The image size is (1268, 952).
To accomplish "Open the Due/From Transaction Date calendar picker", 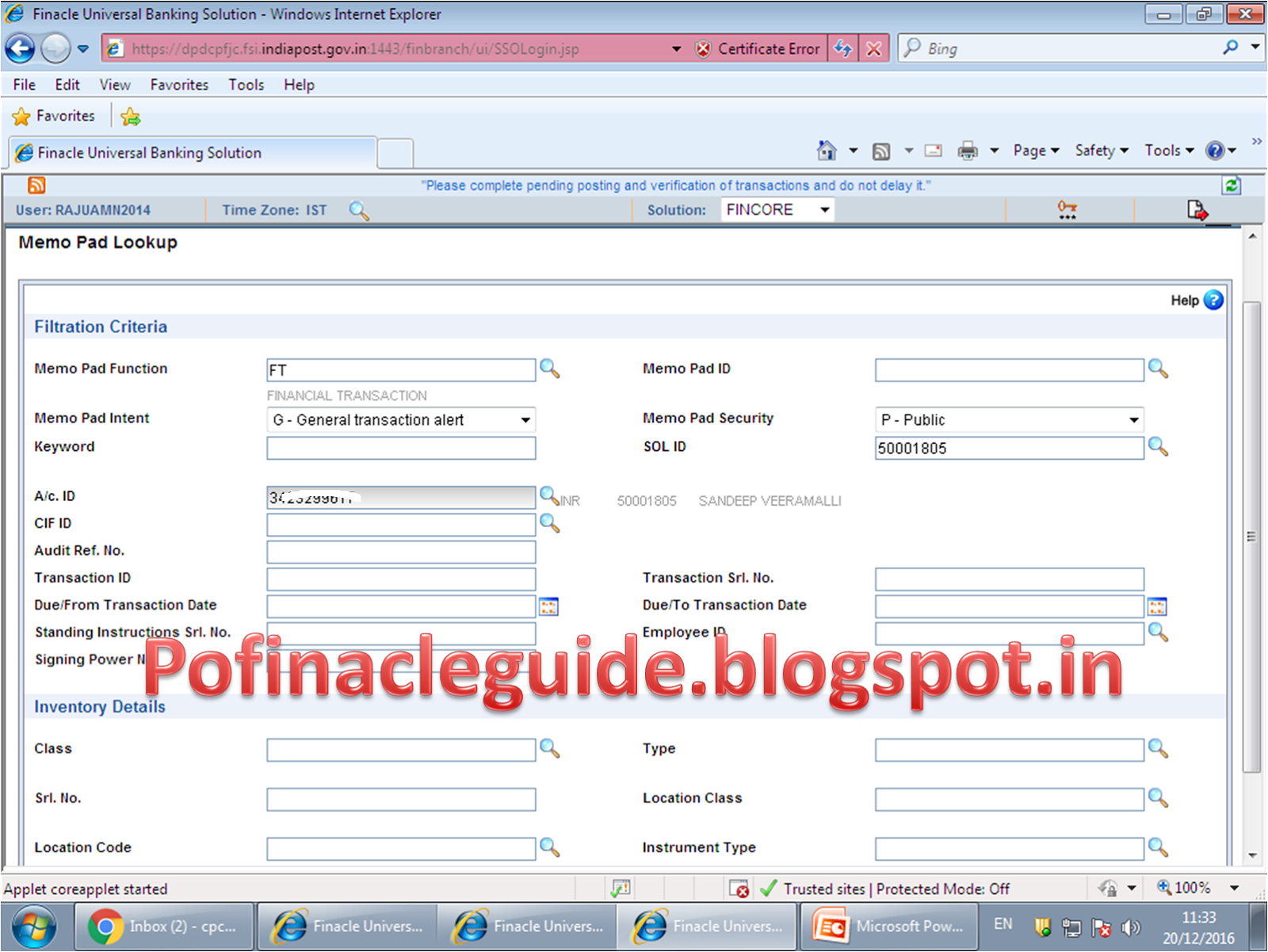I will pos(548,606).
